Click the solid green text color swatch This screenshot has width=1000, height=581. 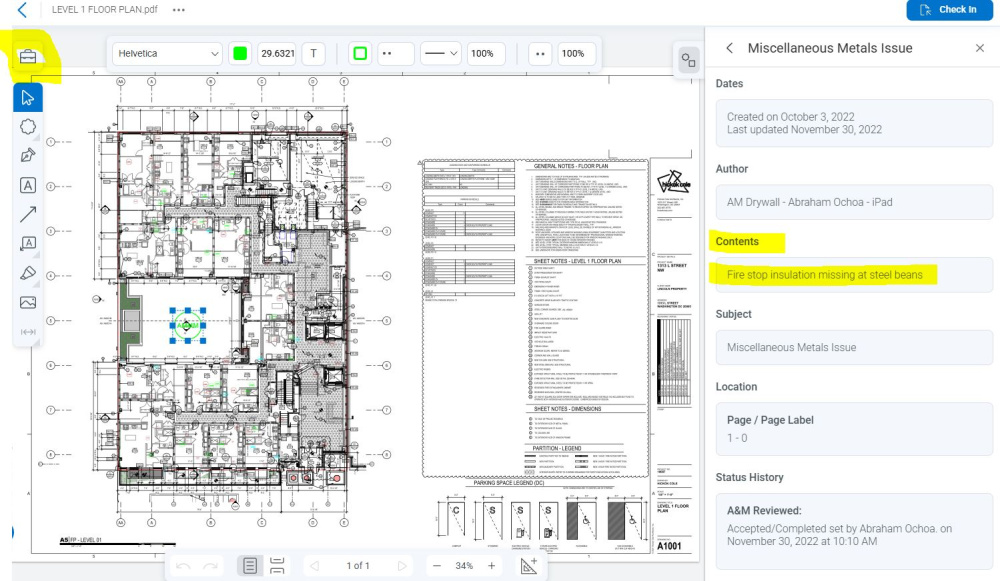point(240,54)
